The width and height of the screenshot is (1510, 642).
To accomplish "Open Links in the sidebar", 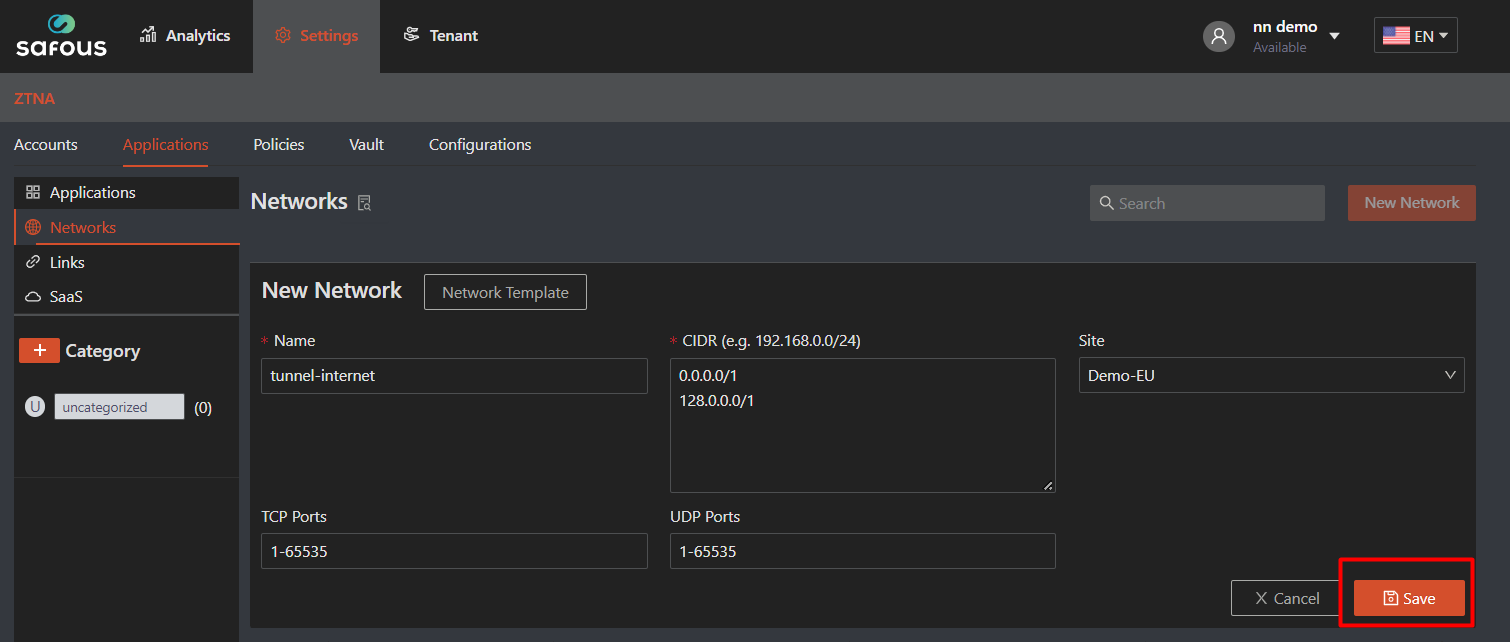I will [67, 262].
